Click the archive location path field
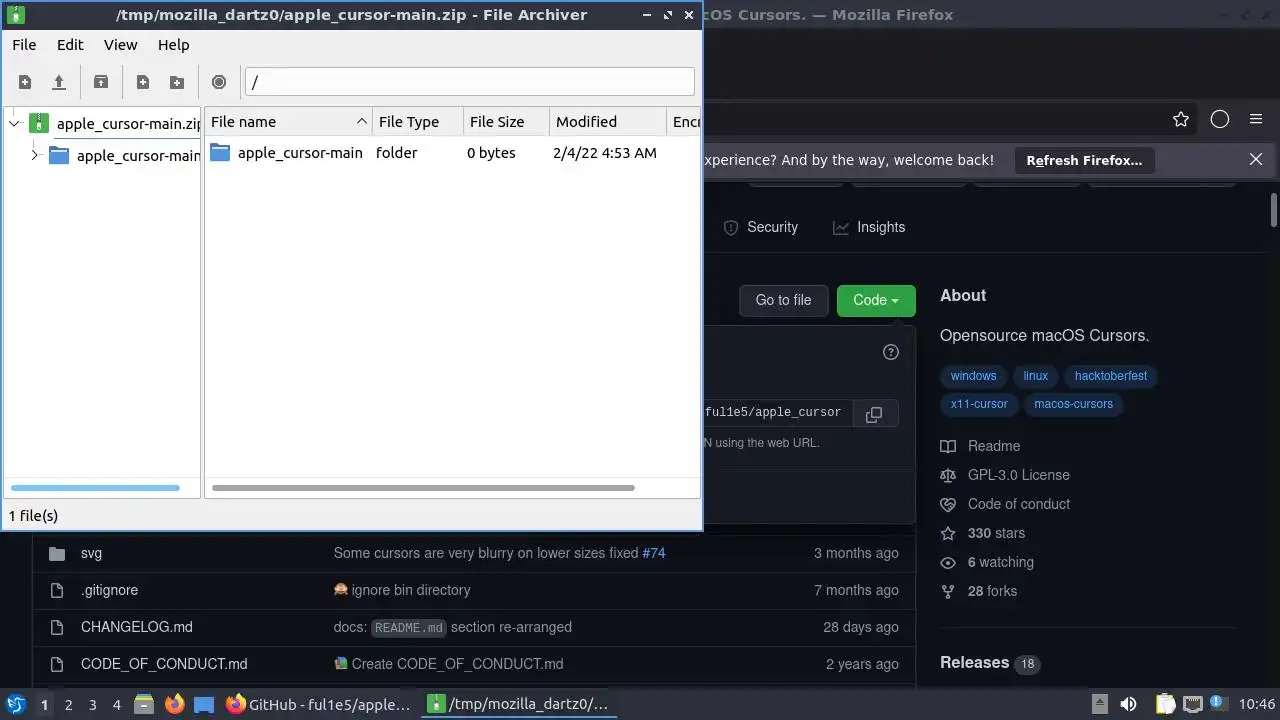Viewport: 1280px width, 720px height. [x=469, y=82]
